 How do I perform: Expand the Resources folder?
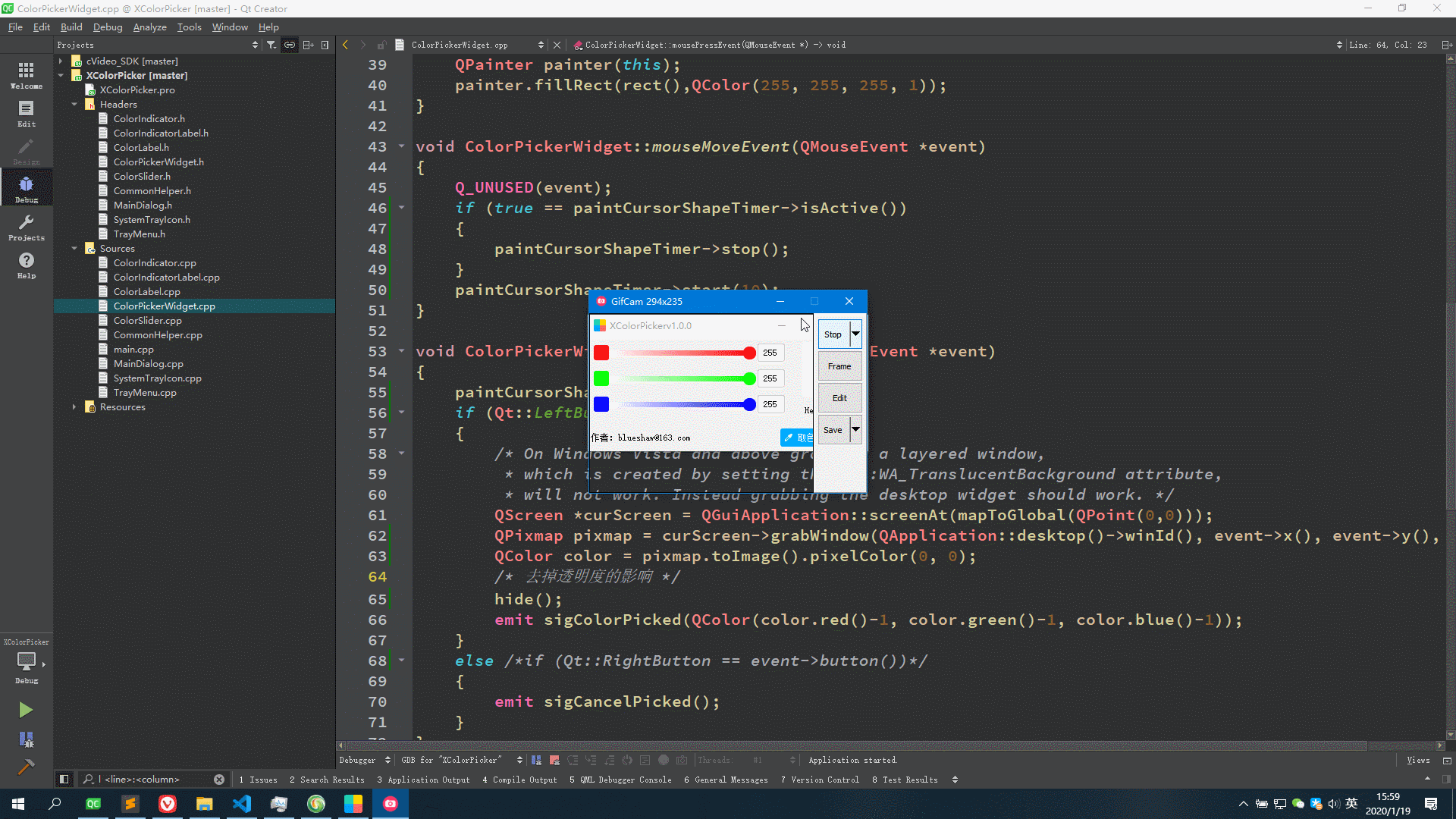(74, 406)
